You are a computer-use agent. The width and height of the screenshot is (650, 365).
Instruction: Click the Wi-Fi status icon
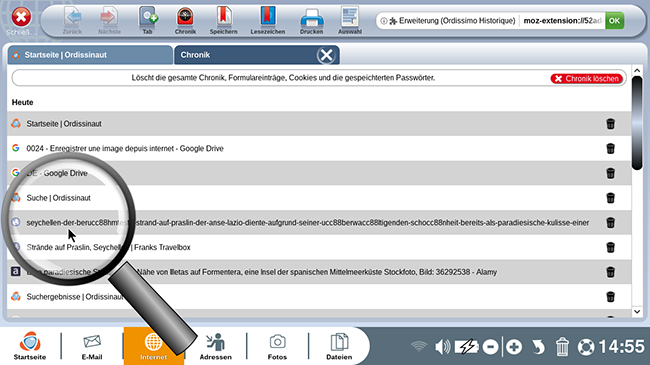tap(419, 346)
